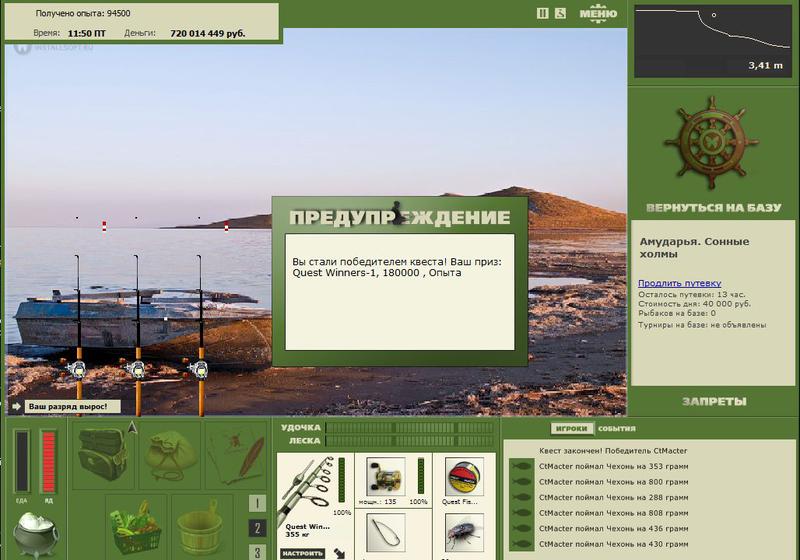
Task: Click the quest prize message in warning dialog
Action: pos(397,267)
